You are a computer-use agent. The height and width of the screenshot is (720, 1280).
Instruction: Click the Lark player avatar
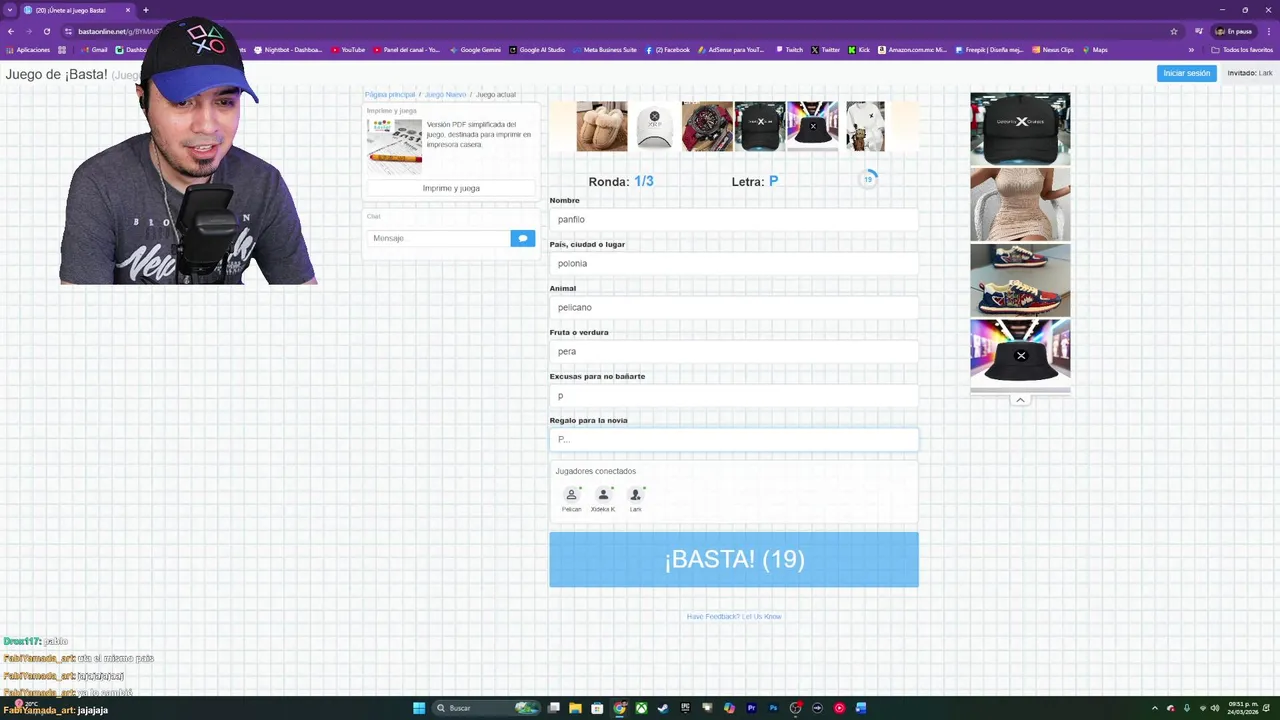point(635,494)
